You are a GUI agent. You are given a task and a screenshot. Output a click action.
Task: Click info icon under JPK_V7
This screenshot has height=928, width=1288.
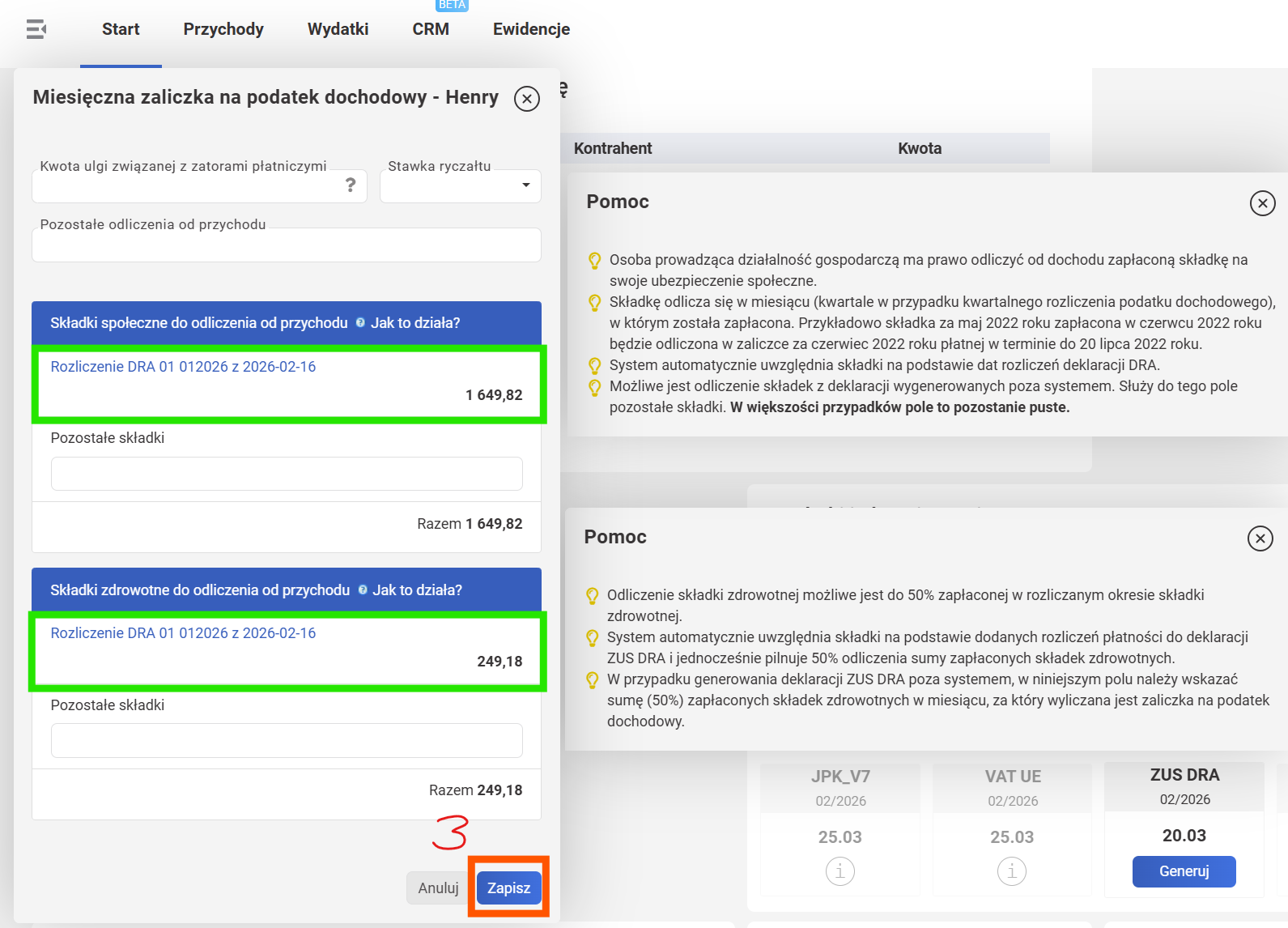(x=840, y=871)
